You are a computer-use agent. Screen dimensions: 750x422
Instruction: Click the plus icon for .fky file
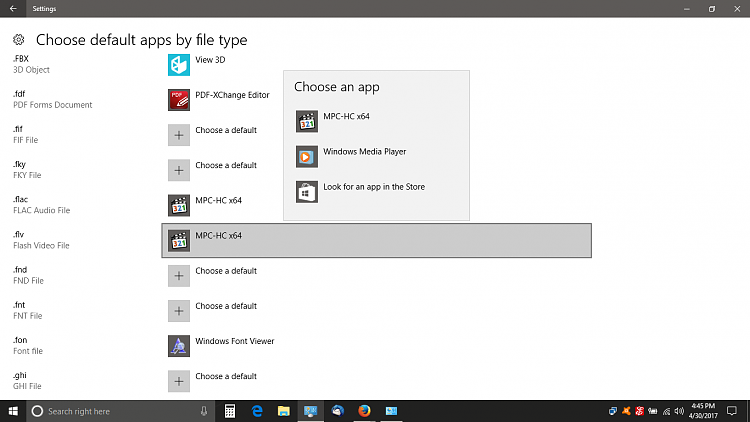[179, 170]
